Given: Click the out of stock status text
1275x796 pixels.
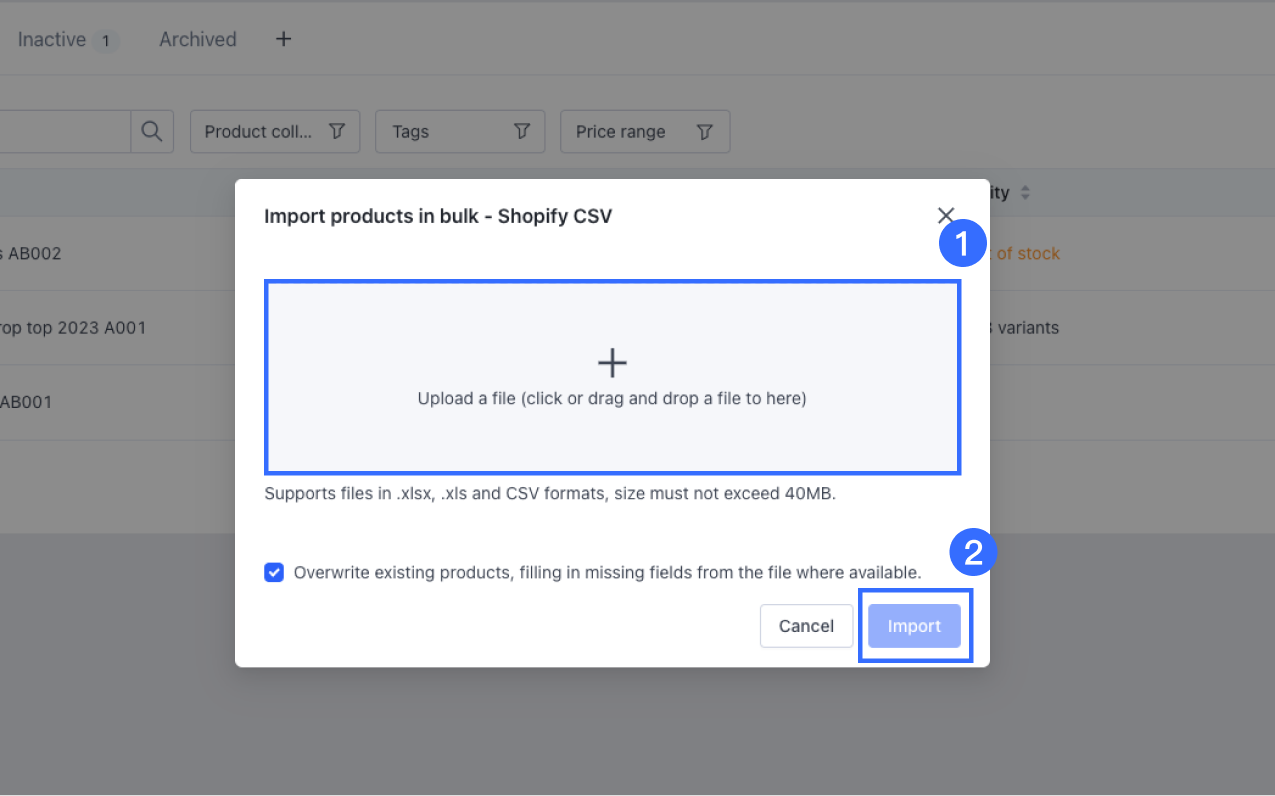Looking at the screenshot, I should pos(1025,254).
